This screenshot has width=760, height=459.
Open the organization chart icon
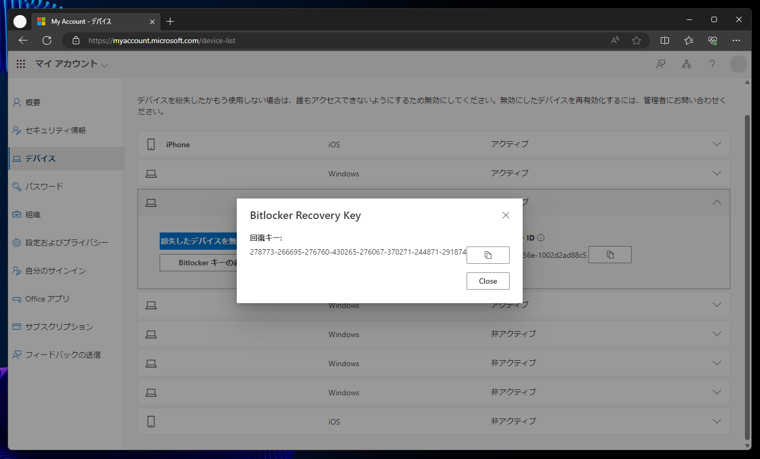click(x=686, y=64)
